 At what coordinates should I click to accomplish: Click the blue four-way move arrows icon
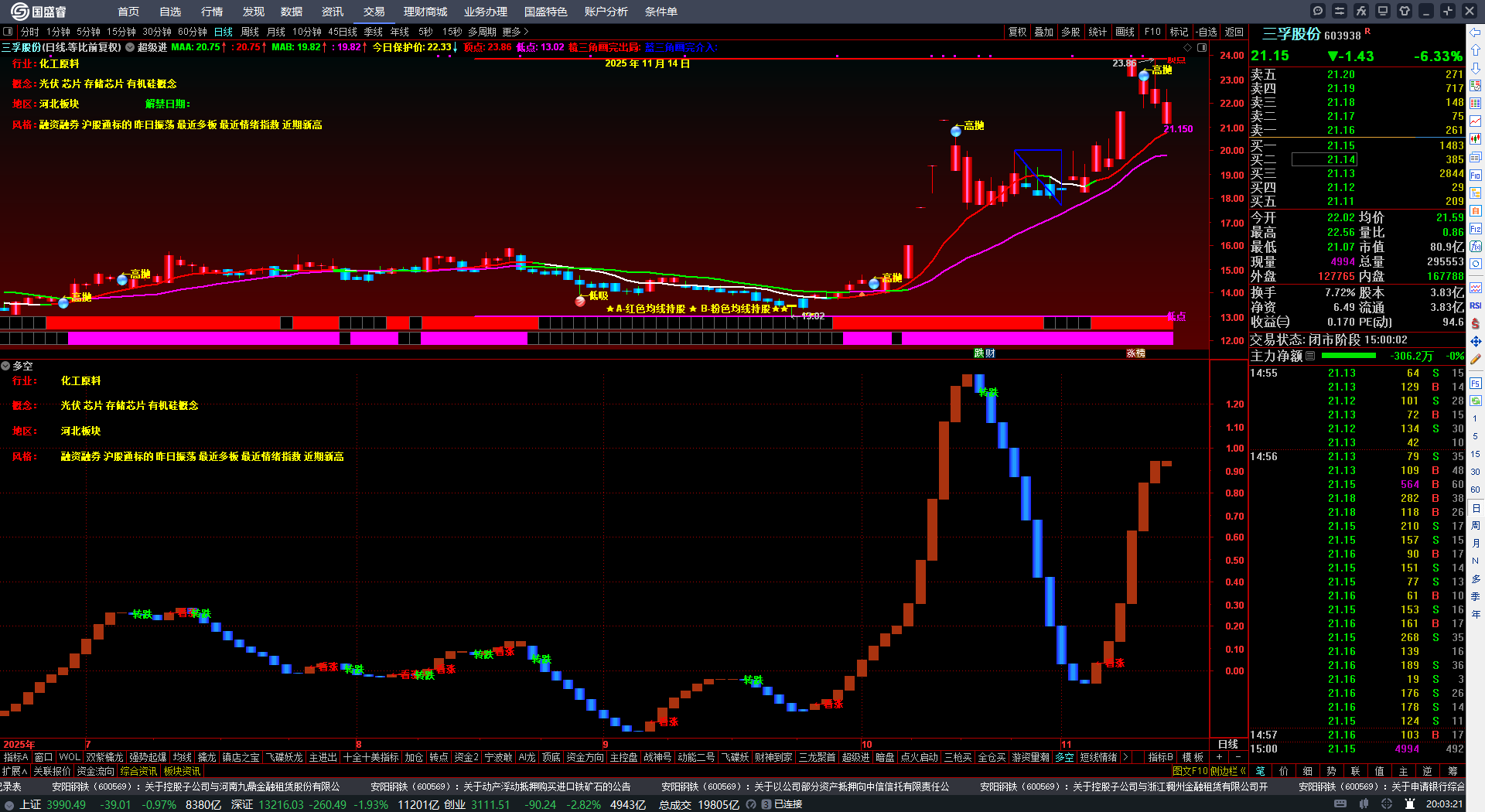[x=1476, y=341]
